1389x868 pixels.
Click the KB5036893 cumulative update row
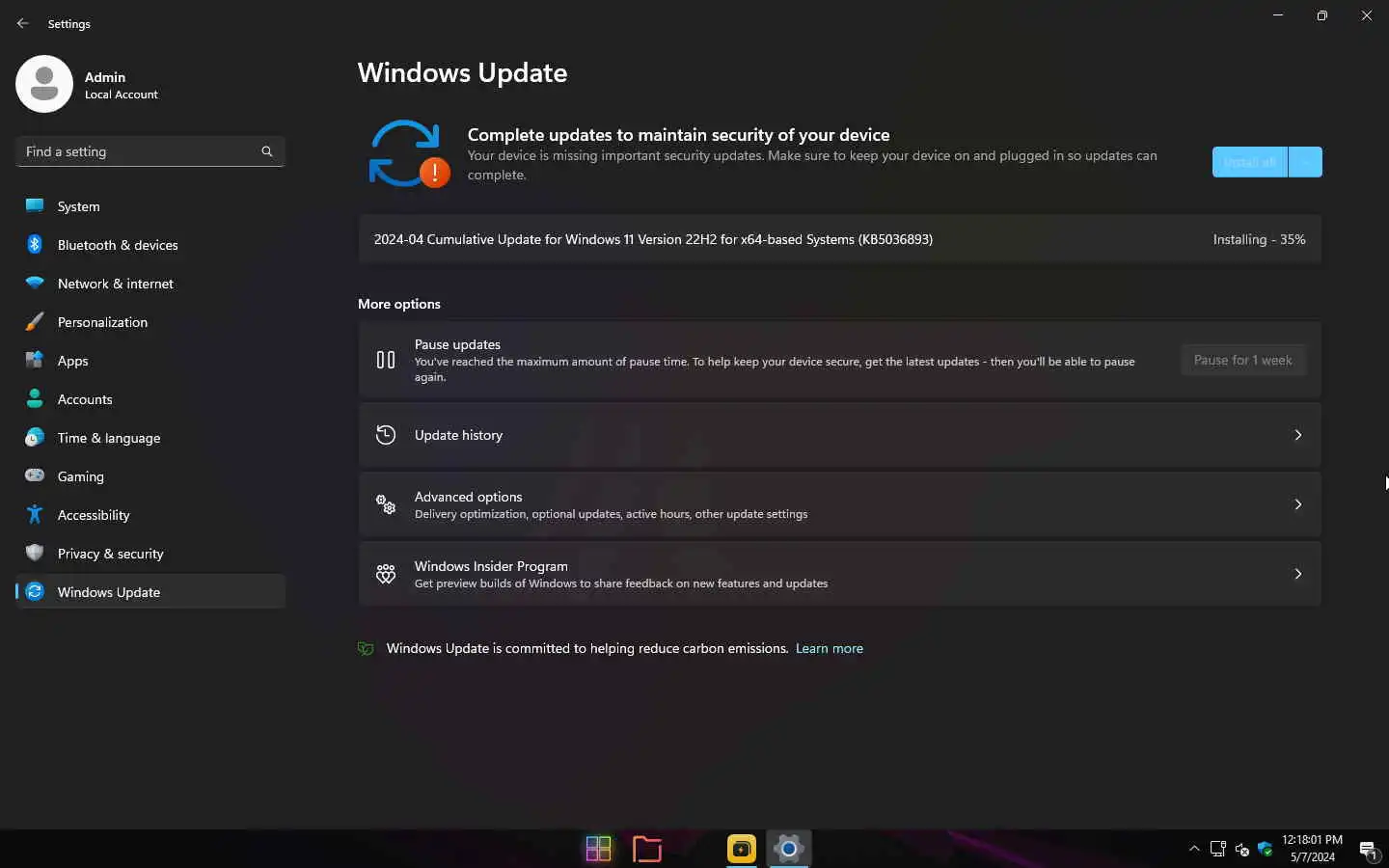click(839, 239)
